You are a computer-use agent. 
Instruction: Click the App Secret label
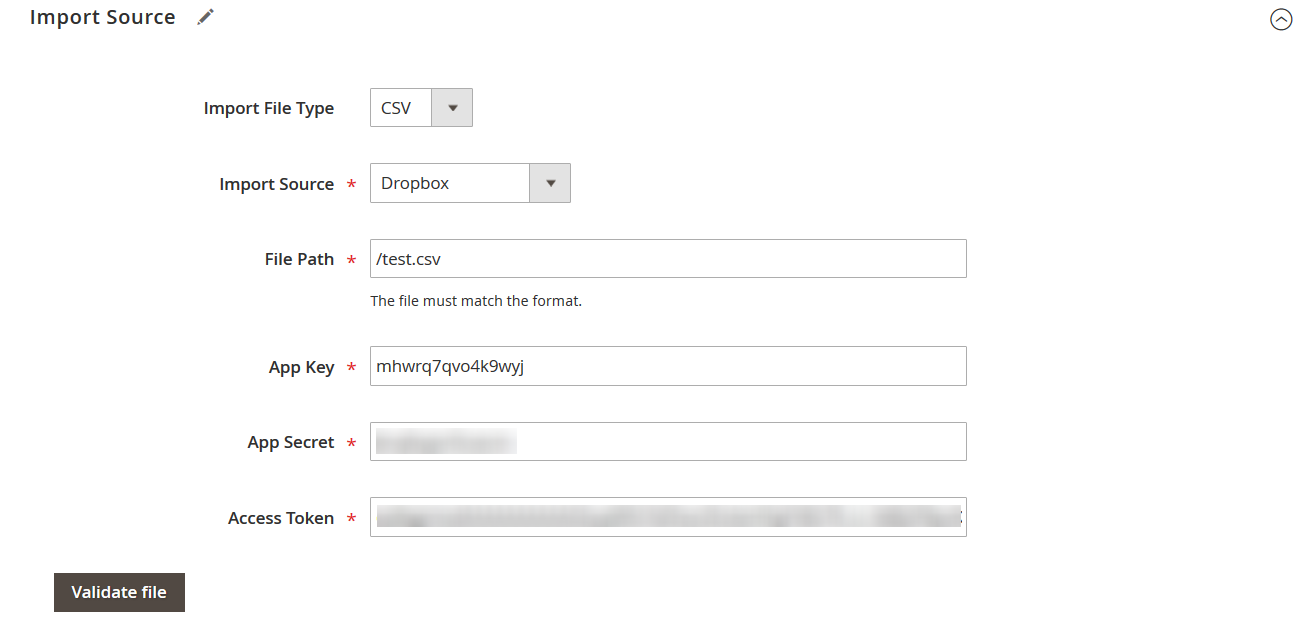291,442
